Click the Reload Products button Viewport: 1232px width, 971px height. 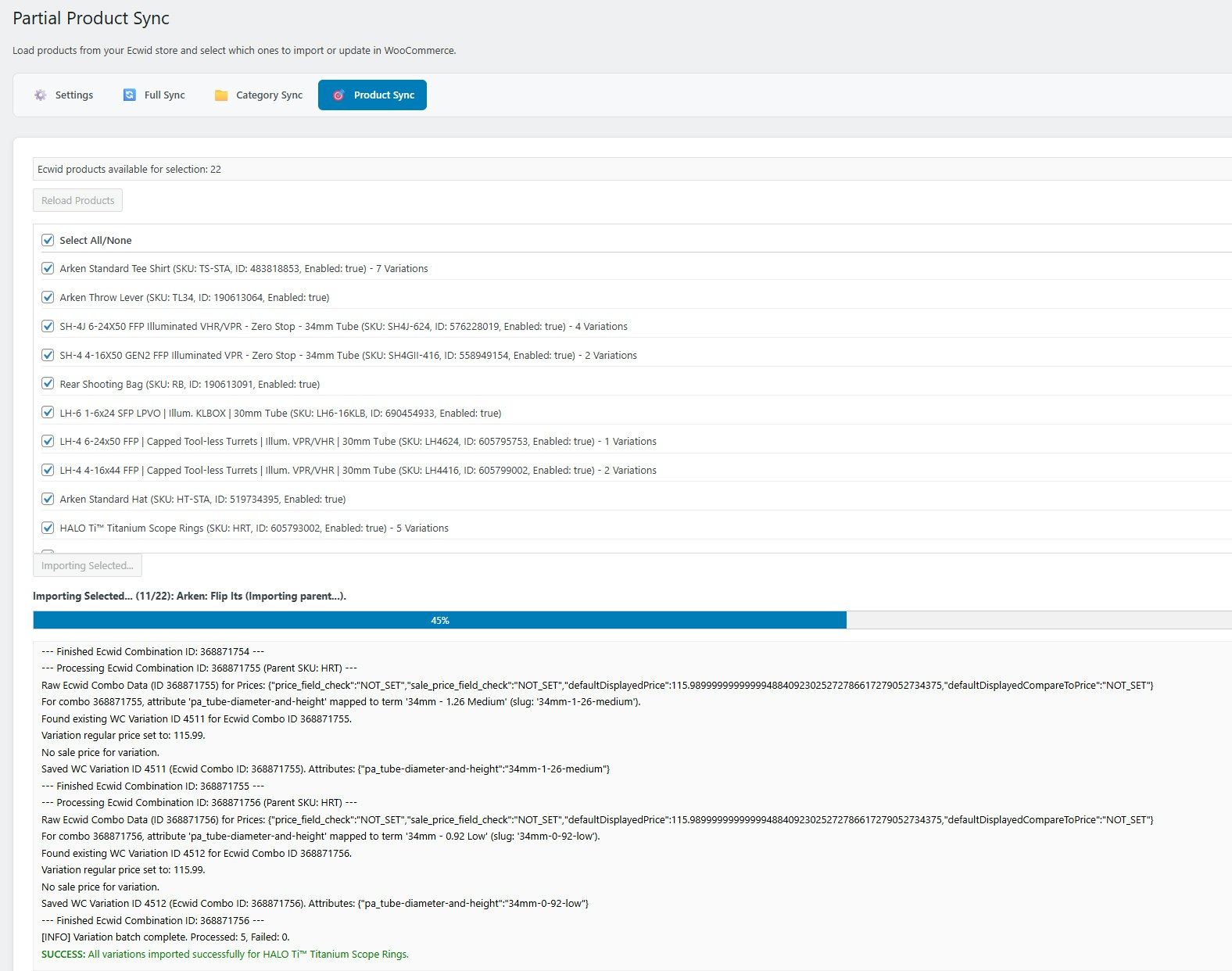point(77,200)
